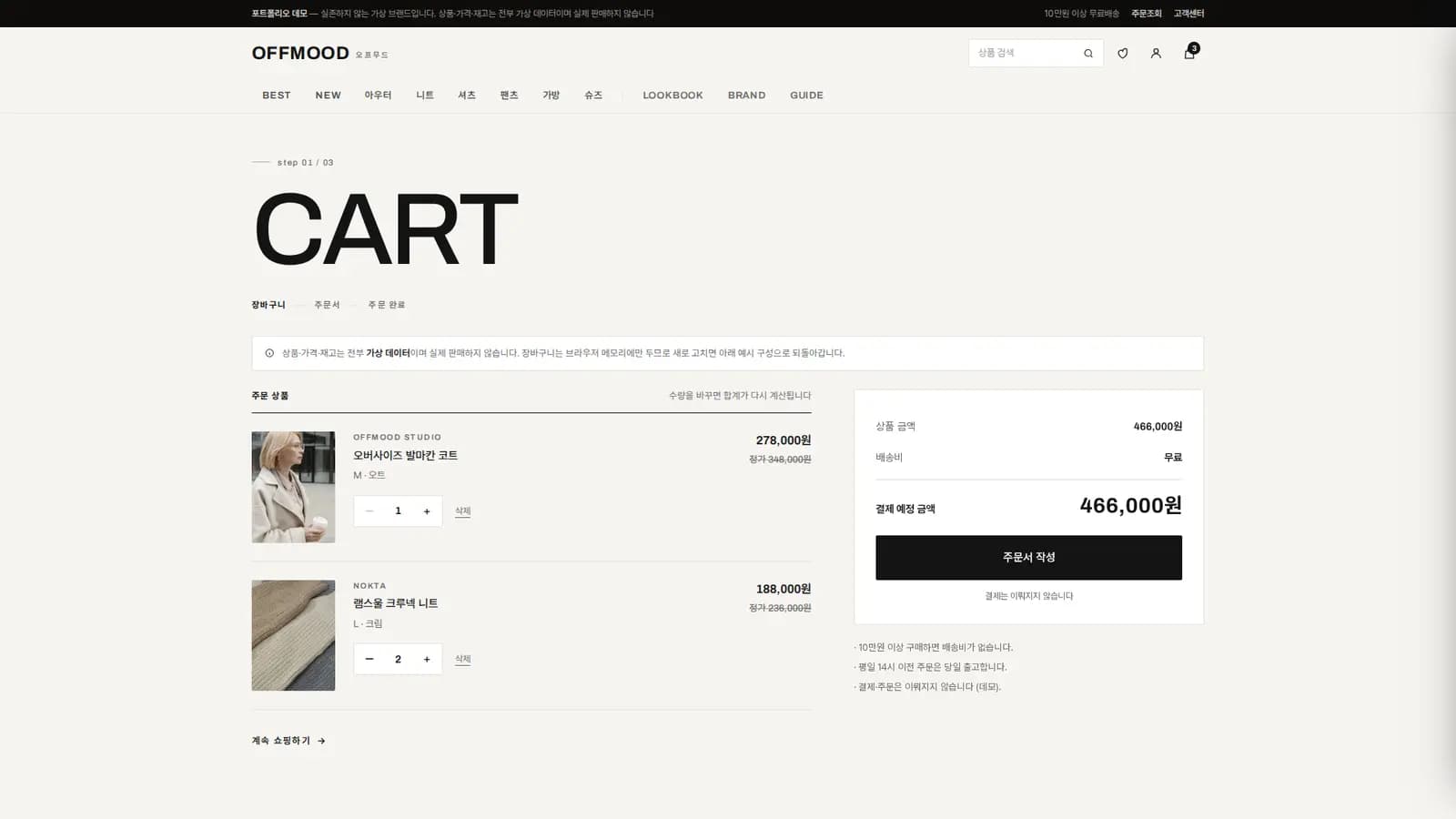This screenshot has width=1456, height=819.
Task: Click the search magnifier icon
Action: click(x=1088, y=54)
